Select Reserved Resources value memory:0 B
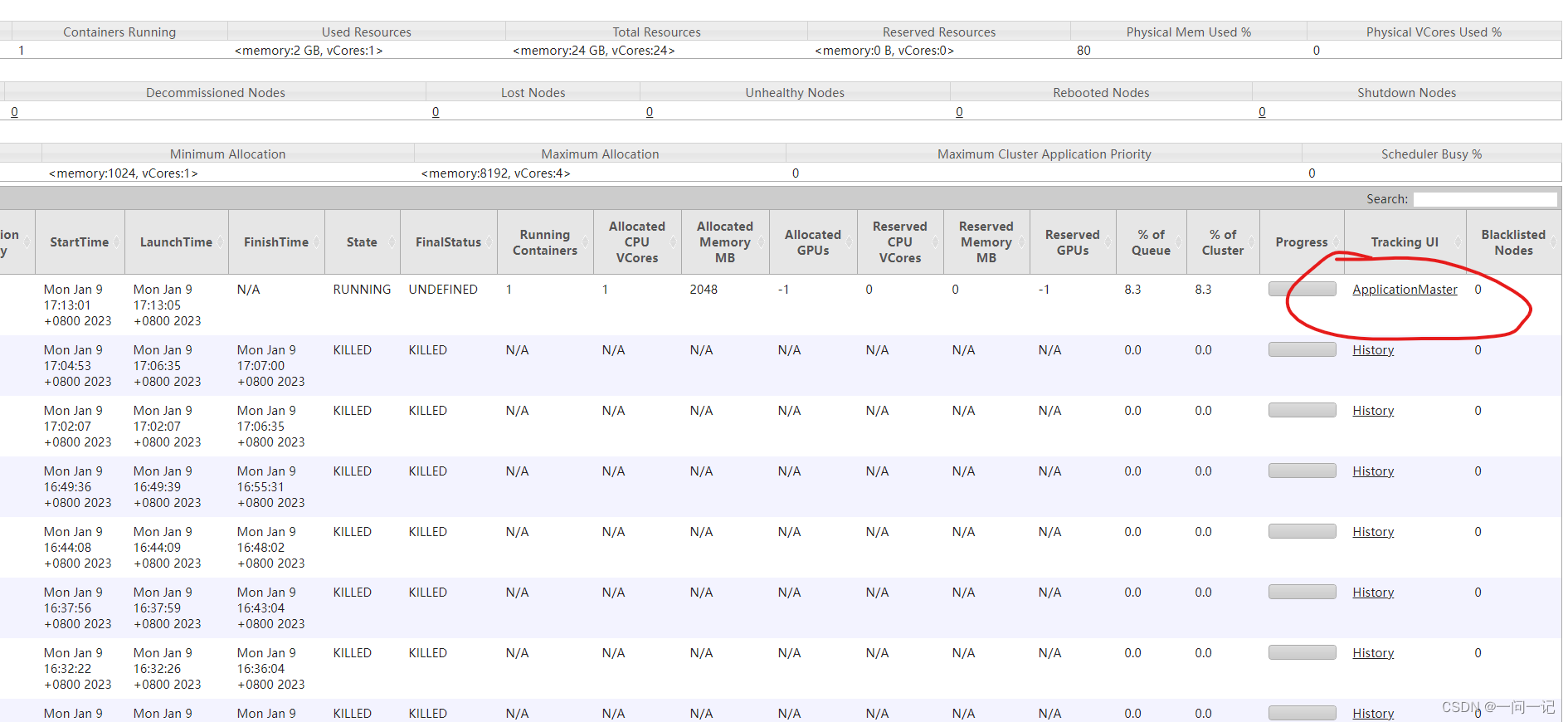The height and width of the screenshot is (722, 1568). (x=884, y=51)
